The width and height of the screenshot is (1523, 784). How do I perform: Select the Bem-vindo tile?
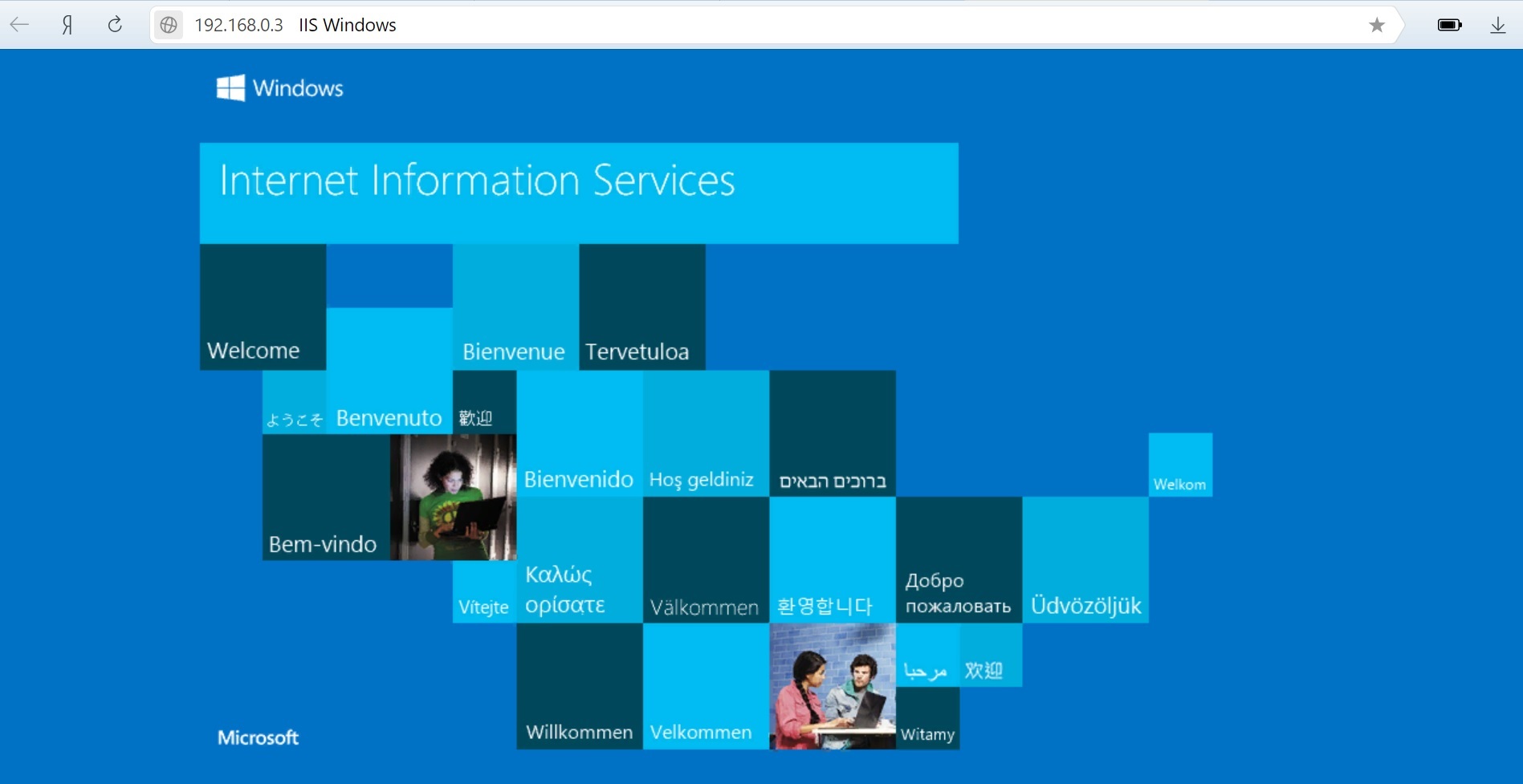pyautogui.click(x=326, y=497)
